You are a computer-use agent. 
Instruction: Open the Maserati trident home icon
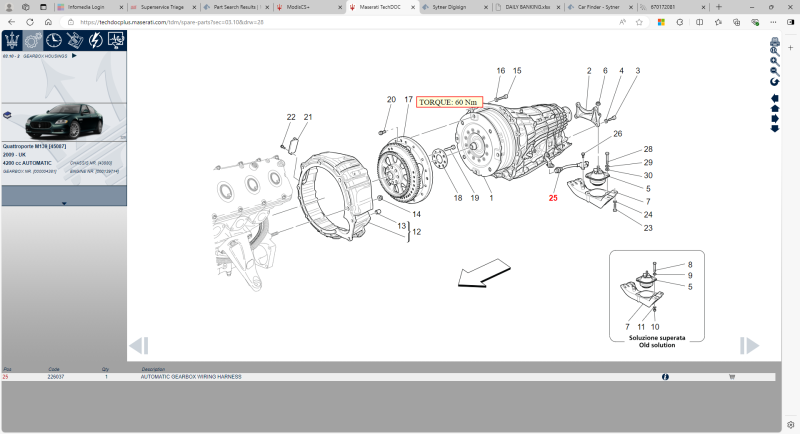12,40
